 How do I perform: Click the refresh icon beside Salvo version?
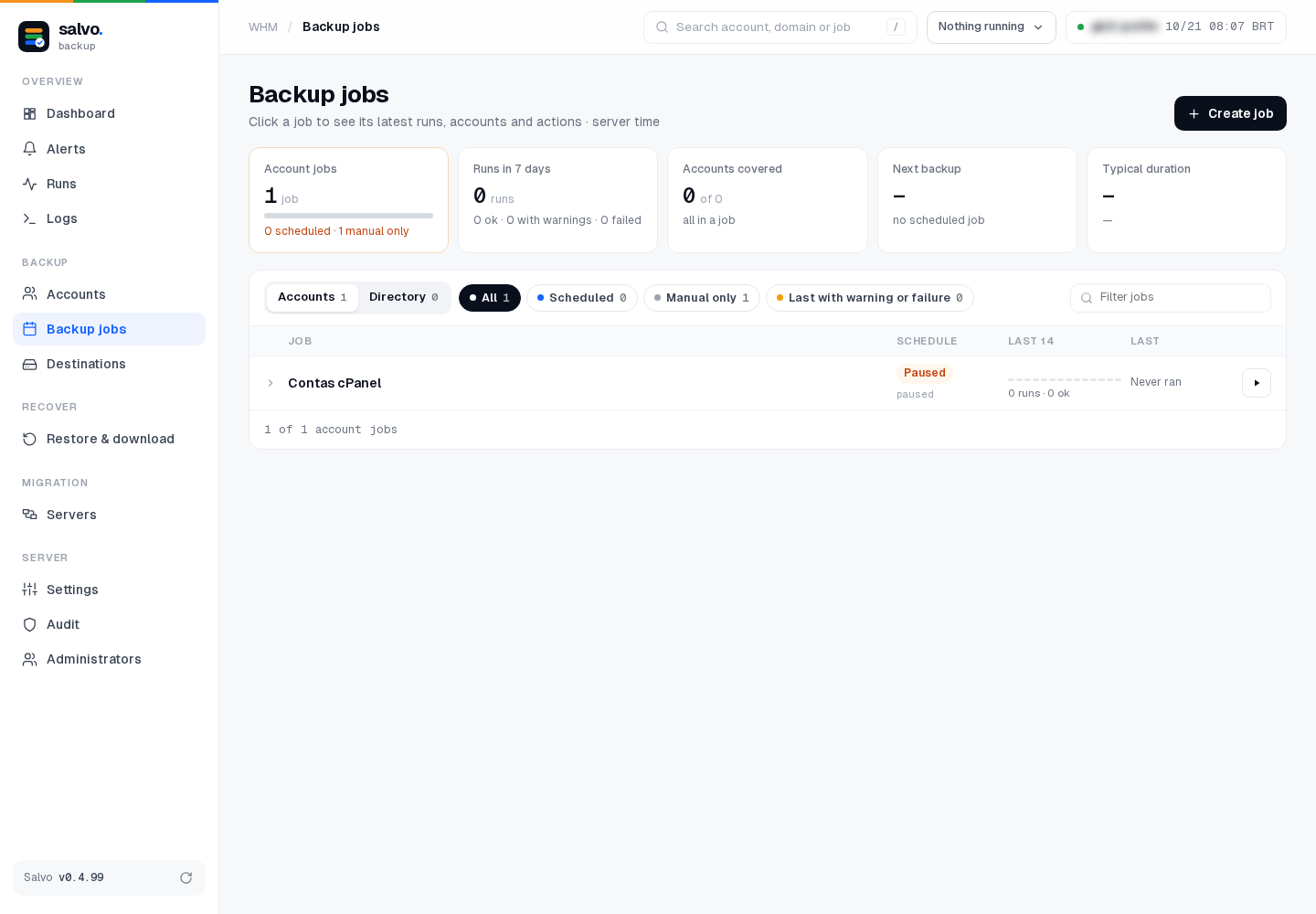coord(186,877)
